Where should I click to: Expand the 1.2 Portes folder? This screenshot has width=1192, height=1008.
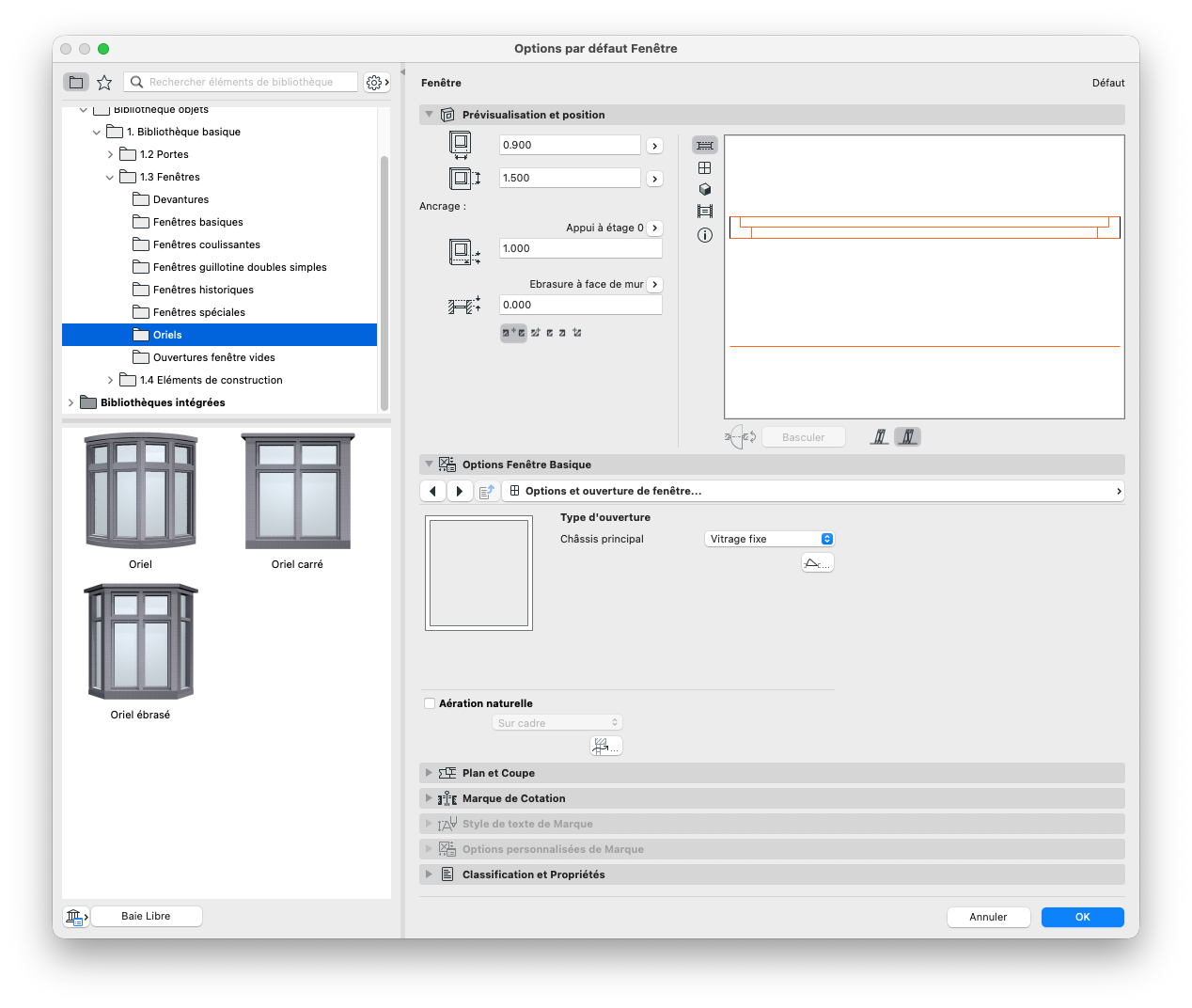(110, 154)
